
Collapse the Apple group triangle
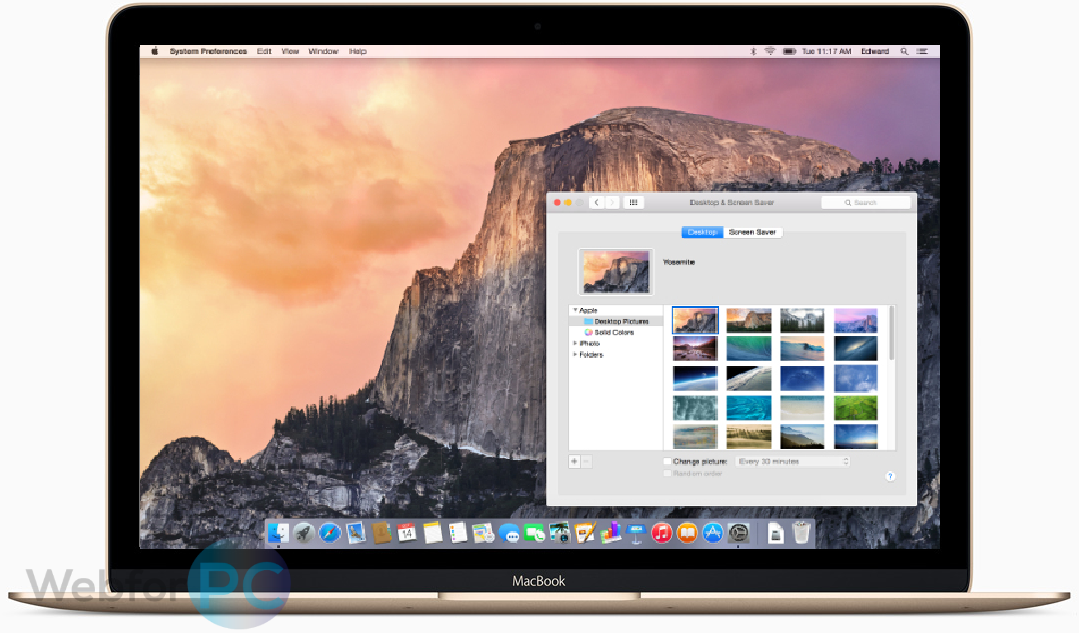click(575, 310)
